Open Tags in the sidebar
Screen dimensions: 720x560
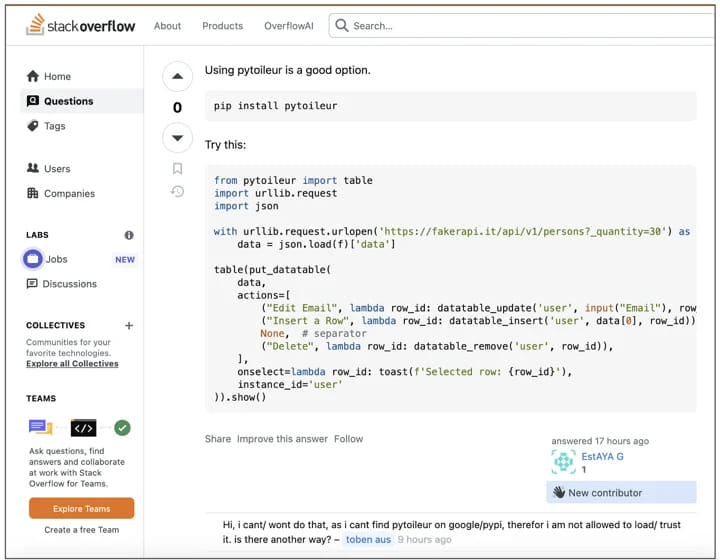click(55, 126)
